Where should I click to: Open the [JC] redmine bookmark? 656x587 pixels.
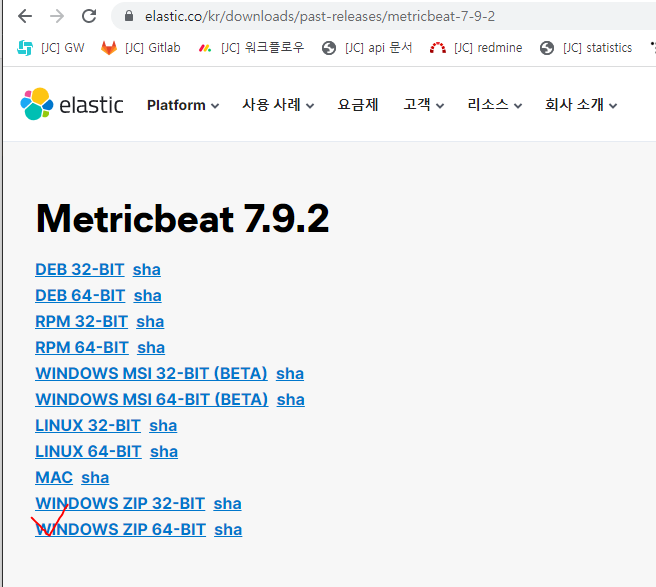click(x=476, y=48)
